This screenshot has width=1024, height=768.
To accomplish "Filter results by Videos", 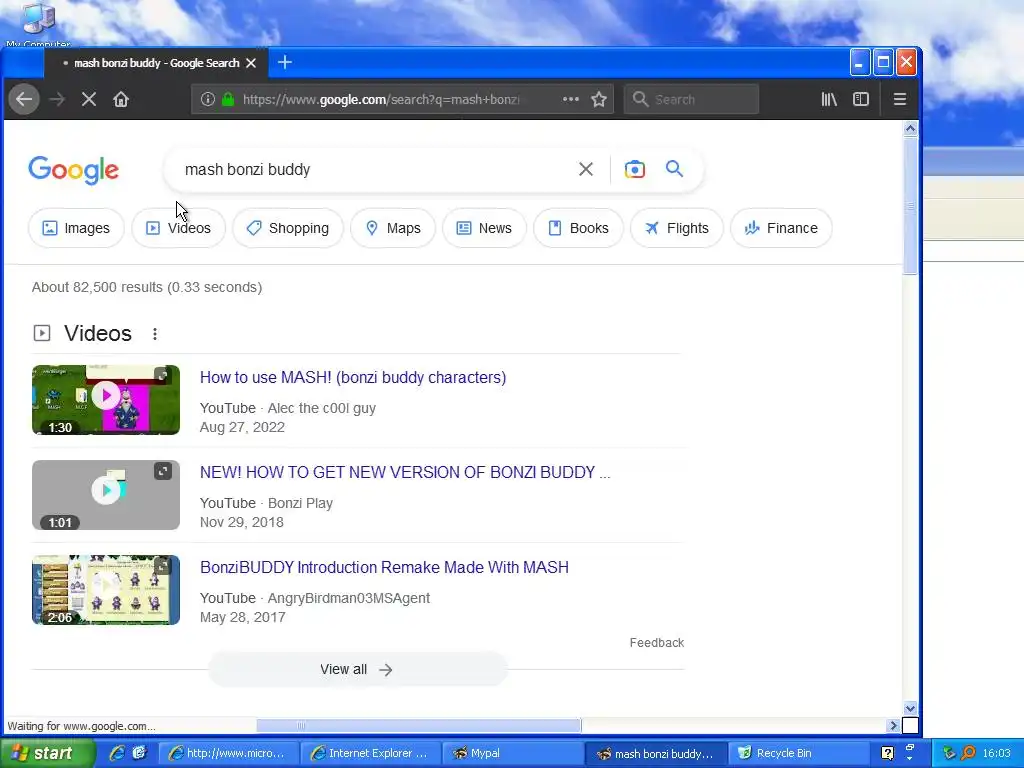I will pos(178,228).
